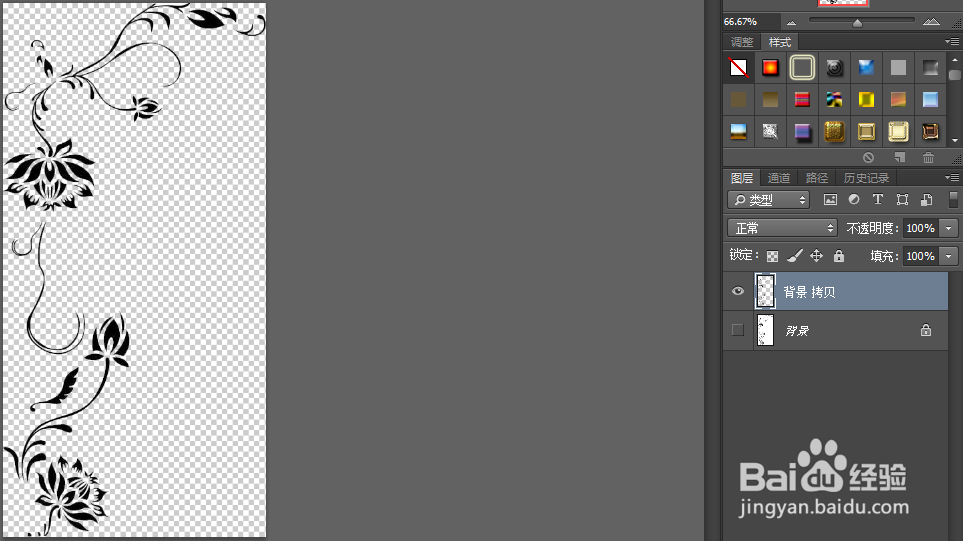Delete the selected style via trash
Viewport: 963px width, 541px height.
(x=929, y=158)
